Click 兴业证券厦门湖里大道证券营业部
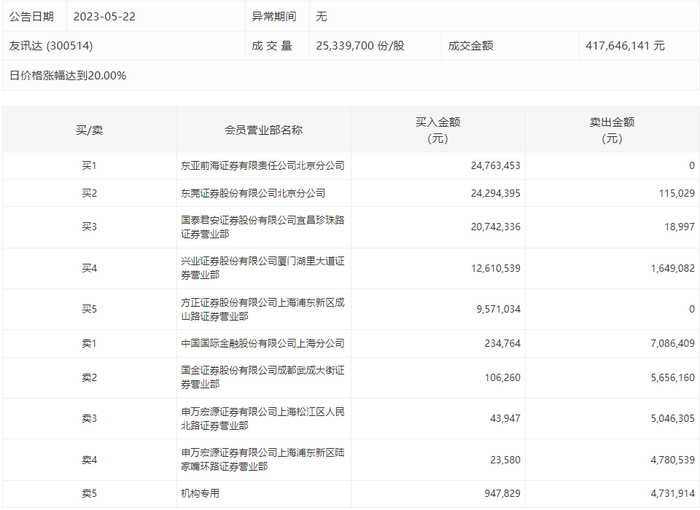 coord(262,268)
